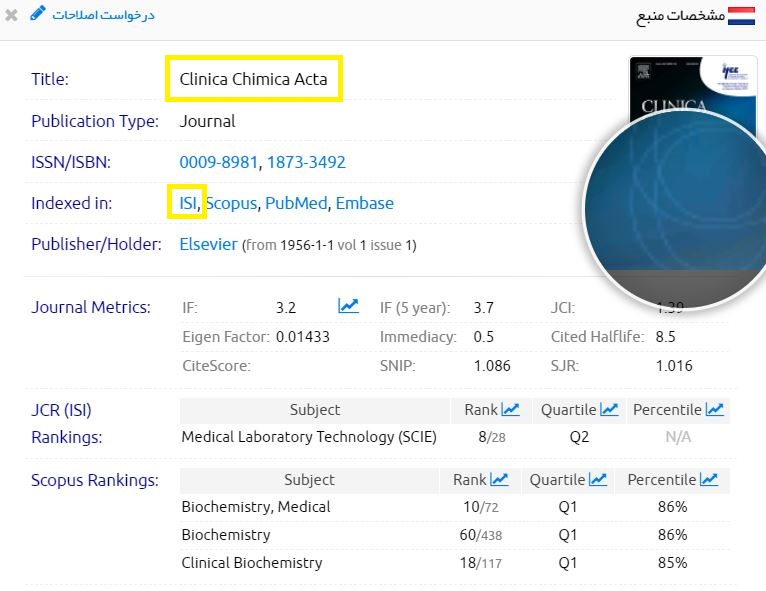Click the IF trend chart icon
The image size is (766, 591).
pos(348,306)
